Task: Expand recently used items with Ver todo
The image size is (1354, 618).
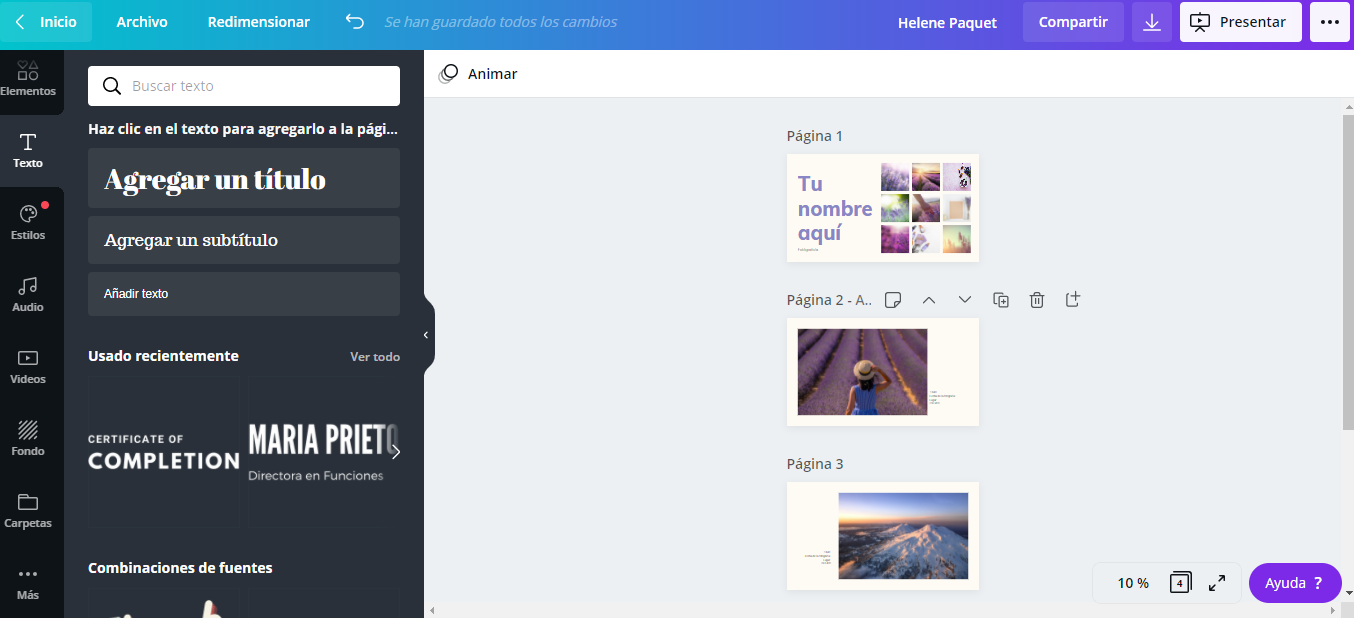Action: pos(375,356)
